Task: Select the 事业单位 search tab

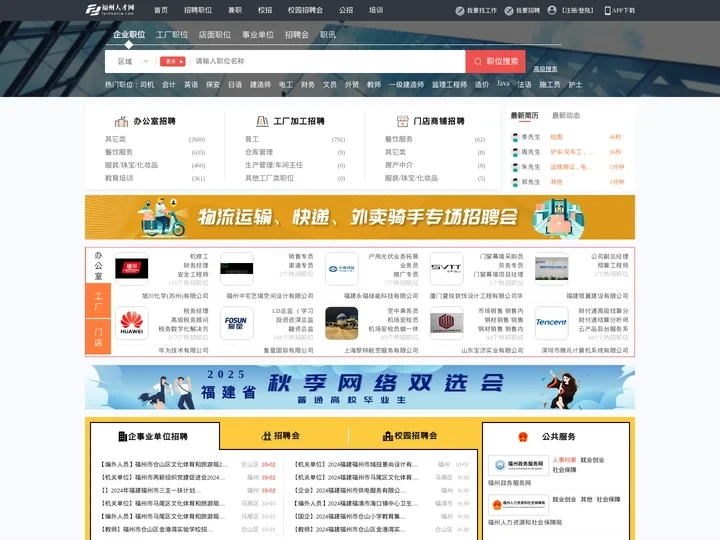Action: 258,34
